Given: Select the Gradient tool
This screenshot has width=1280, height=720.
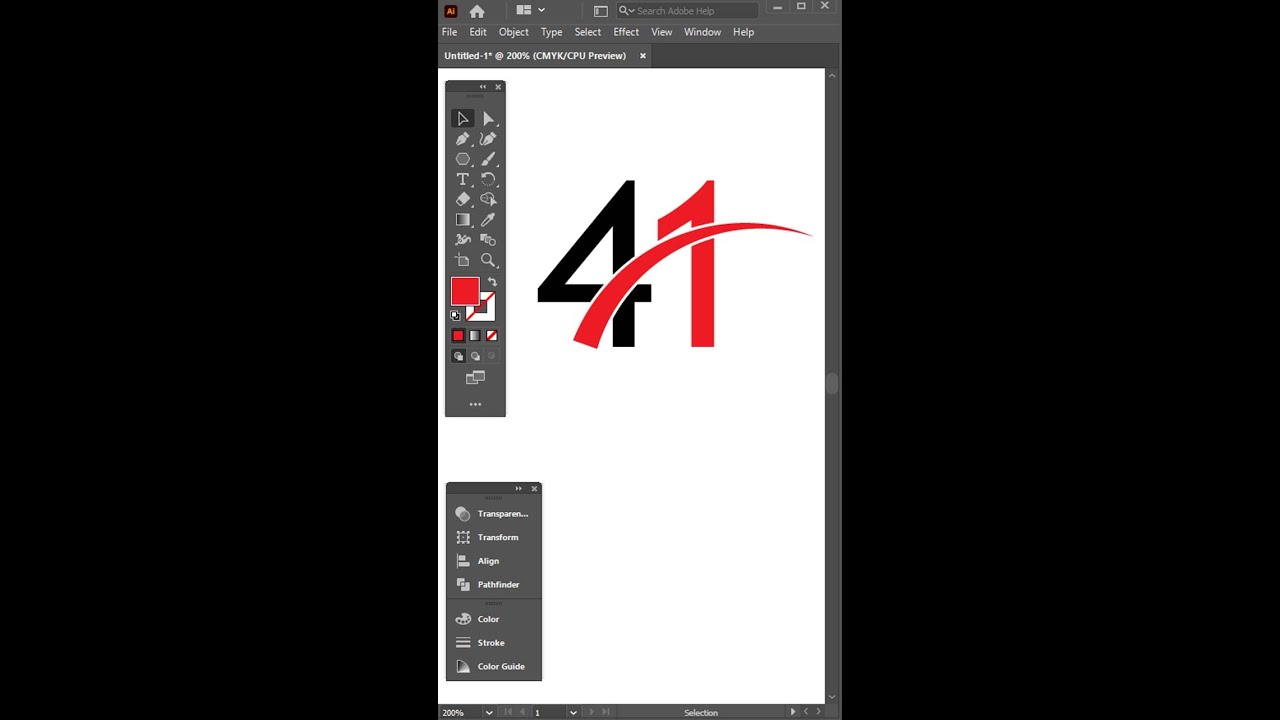Looking at the screenshot, I should (x=462, y=220).
